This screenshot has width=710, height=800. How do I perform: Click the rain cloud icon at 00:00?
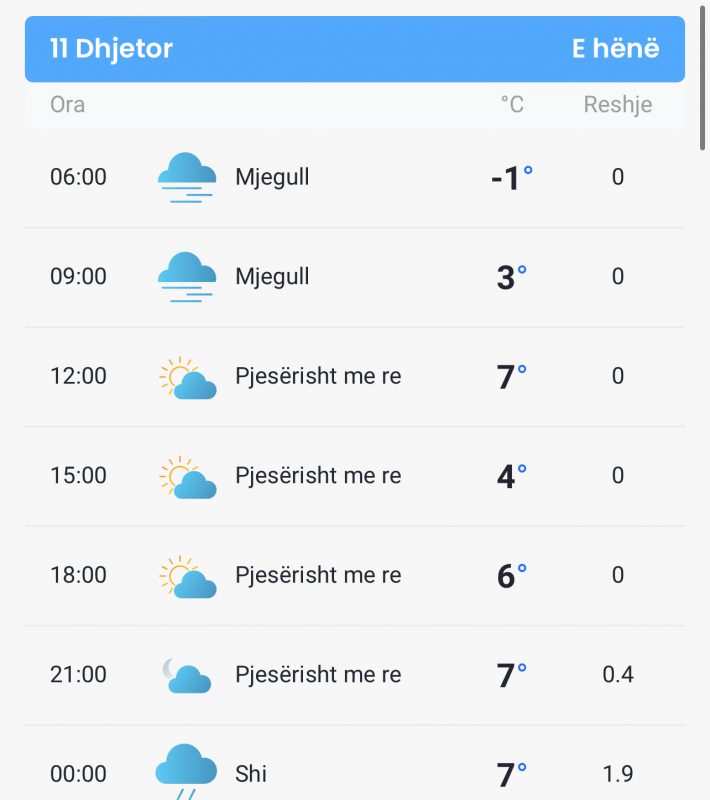click(186, 771)
